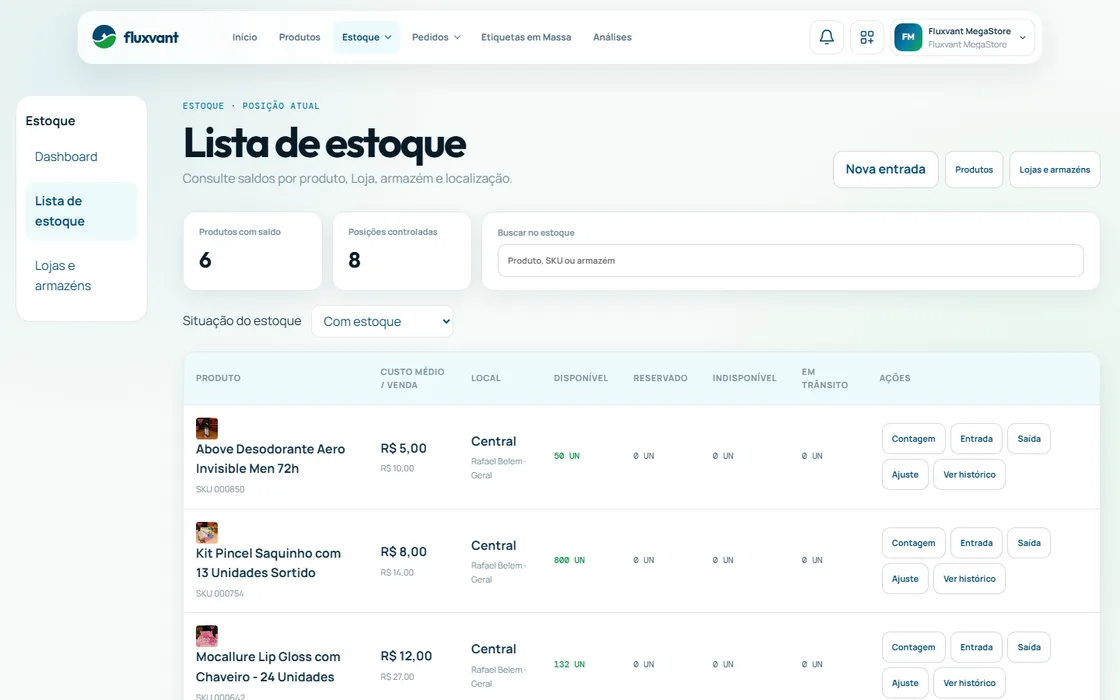Click the fluxvant logo
This screenshot has height=700, width=1120.
click(x=136, y=37)
